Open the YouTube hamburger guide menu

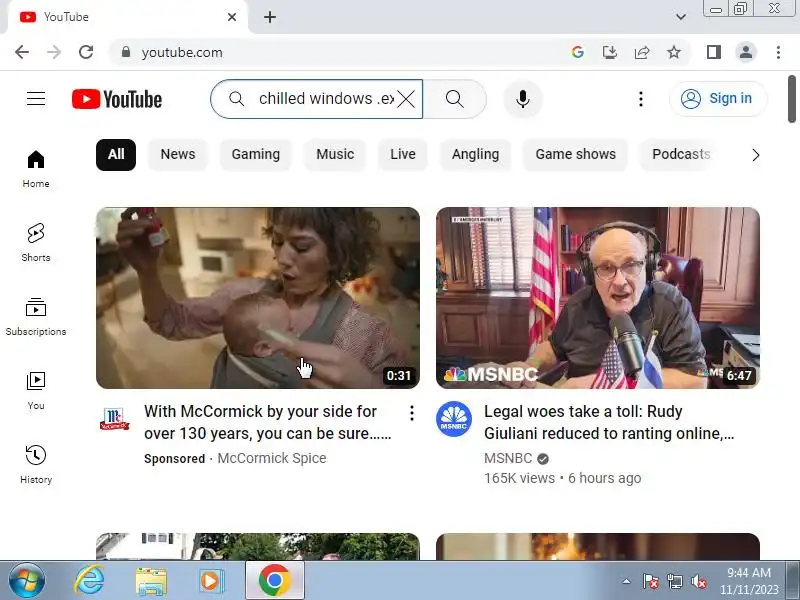tap(36, 98)
